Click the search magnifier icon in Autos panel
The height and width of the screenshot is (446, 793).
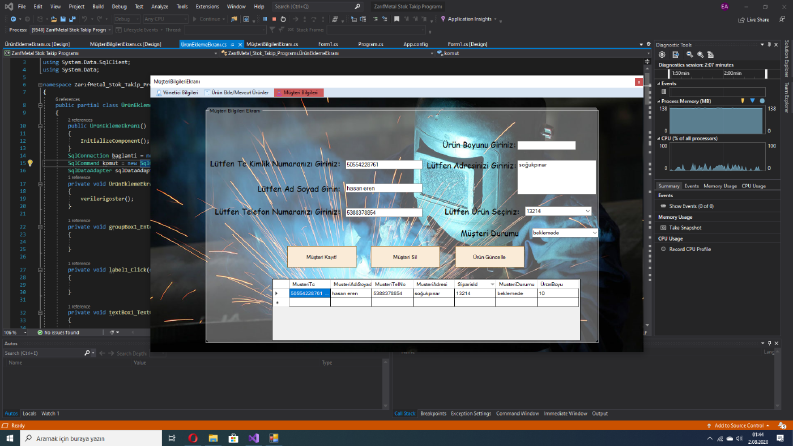point(87,353)
